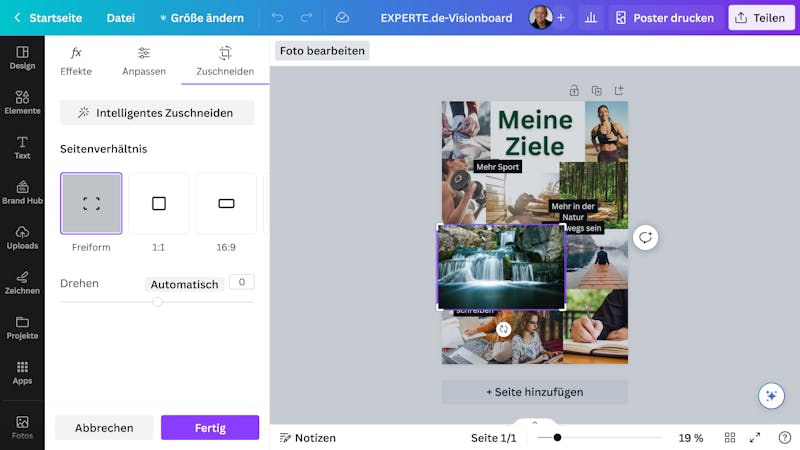800x450 pixels.
Task: Open the analytics bar chart icon
Action: click(x=591, y=18)
